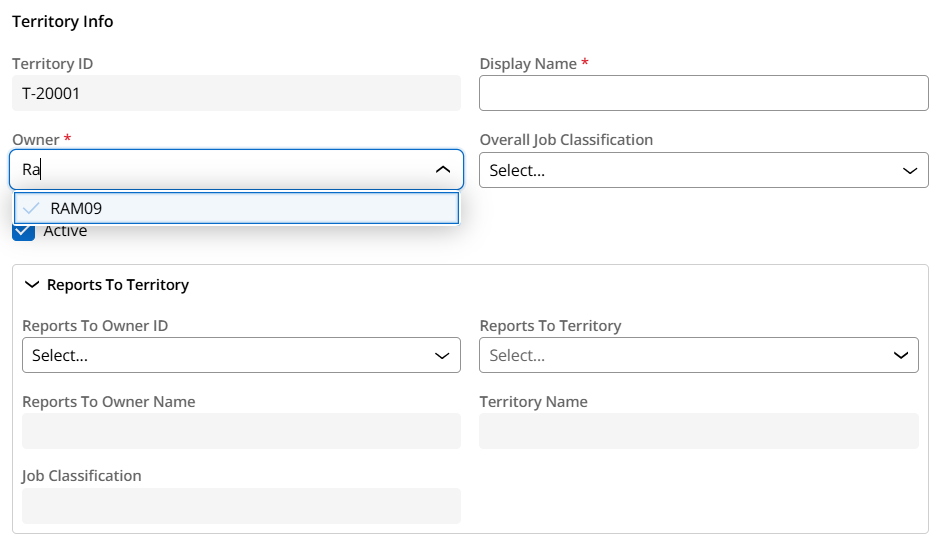Click the Active checkbox label text
The image size is (943, 548).
point(65,232)
